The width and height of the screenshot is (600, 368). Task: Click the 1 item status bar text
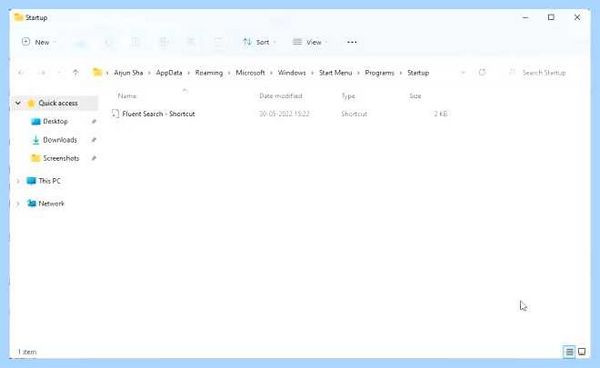pos(27,352)
